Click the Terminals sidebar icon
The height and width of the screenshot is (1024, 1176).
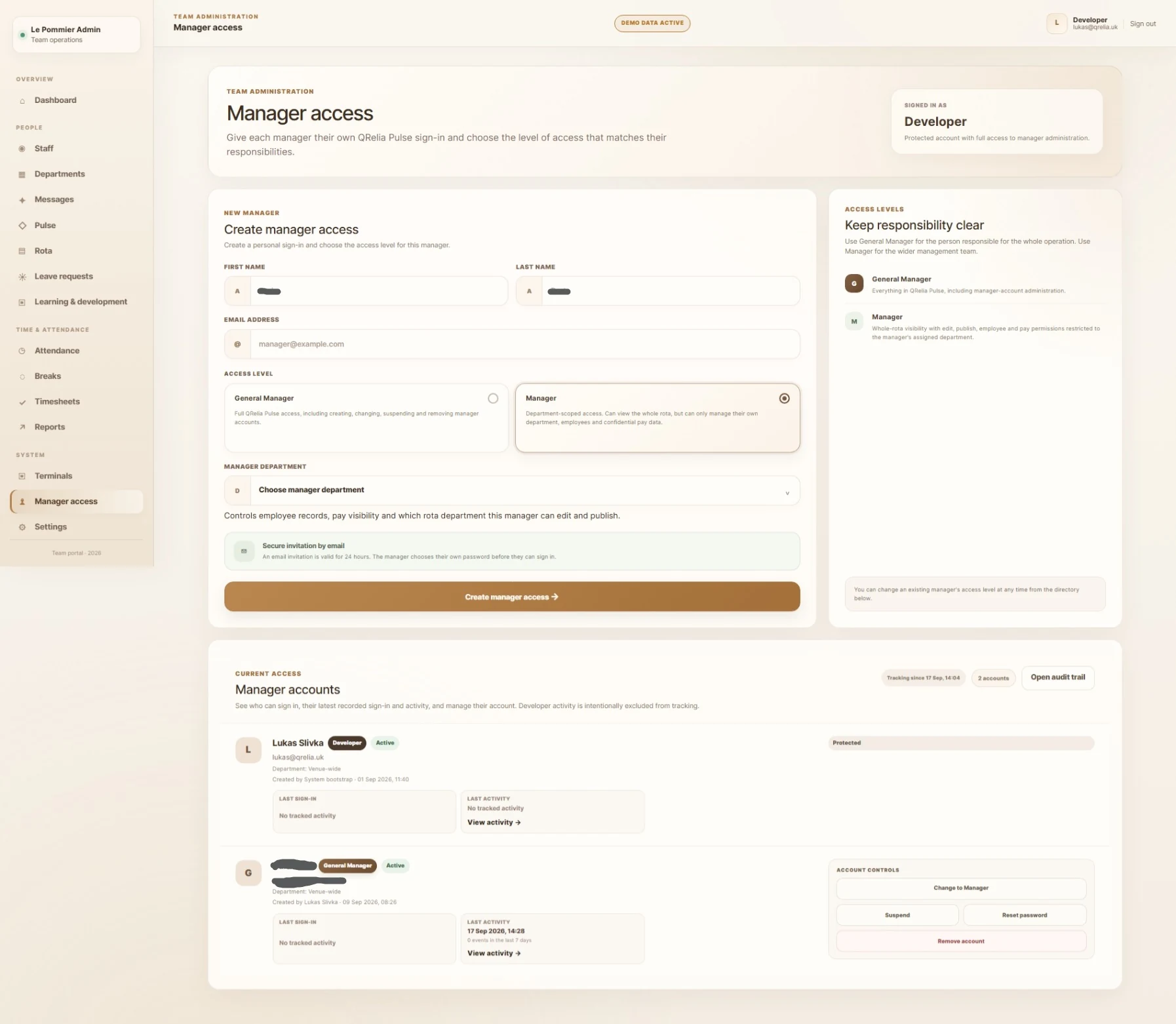point(22,476)
